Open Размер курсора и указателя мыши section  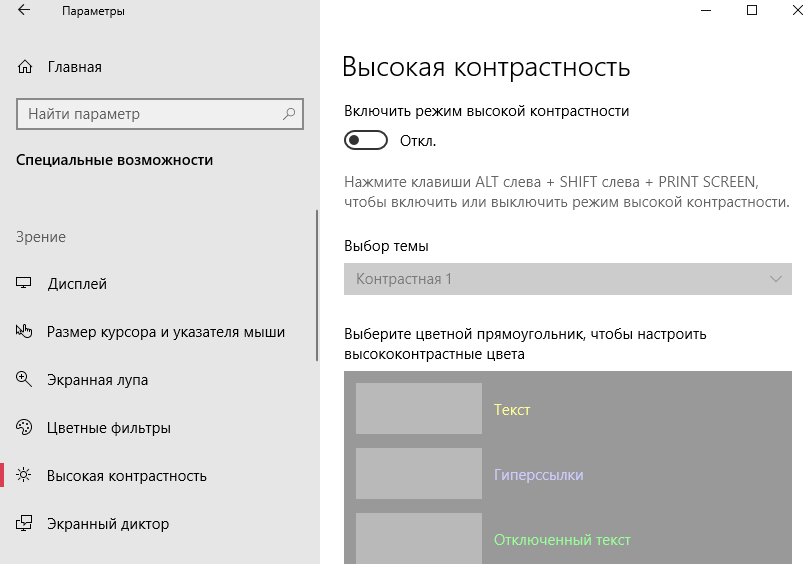(x=166, y=332)
